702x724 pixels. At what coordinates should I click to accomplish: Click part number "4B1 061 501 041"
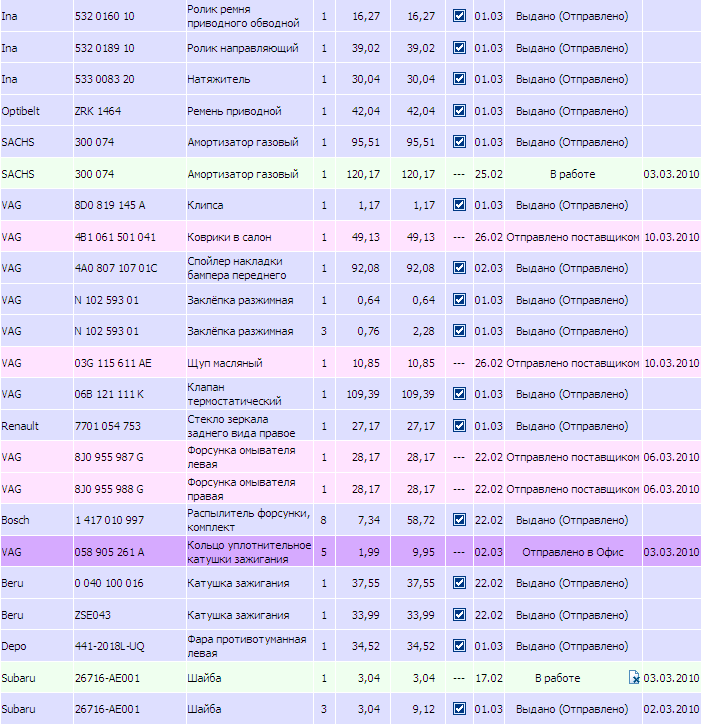click(x=115, y=237)
